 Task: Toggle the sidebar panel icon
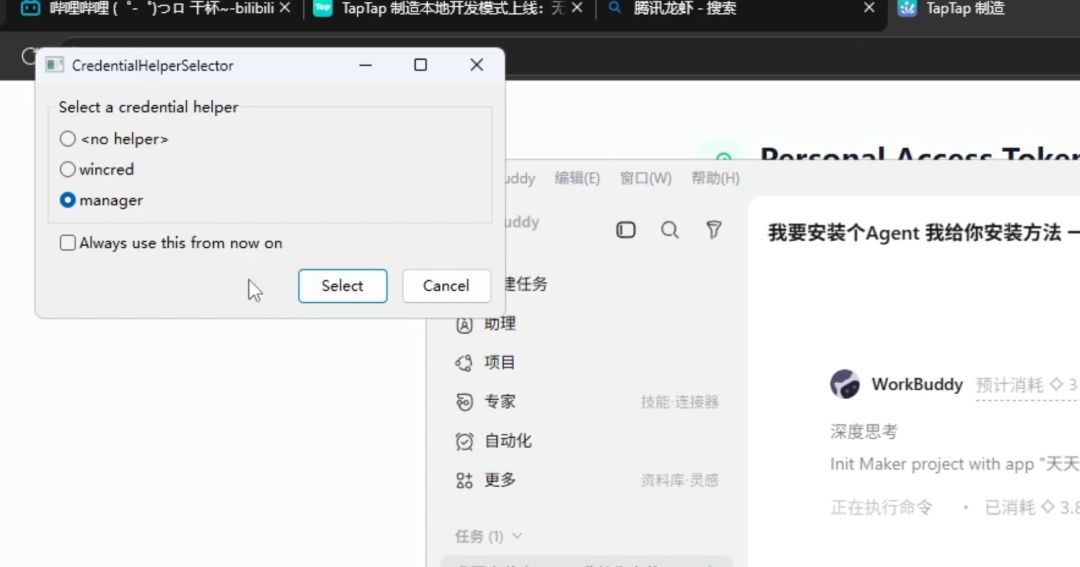[x=625, y=229]
